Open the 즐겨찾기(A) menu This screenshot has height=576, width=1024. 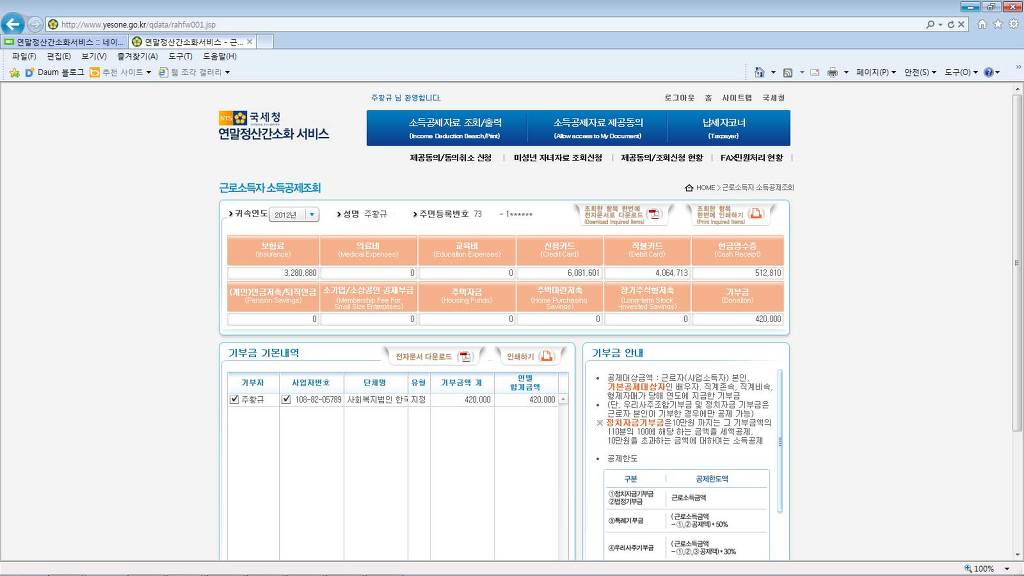coord(136,57)
